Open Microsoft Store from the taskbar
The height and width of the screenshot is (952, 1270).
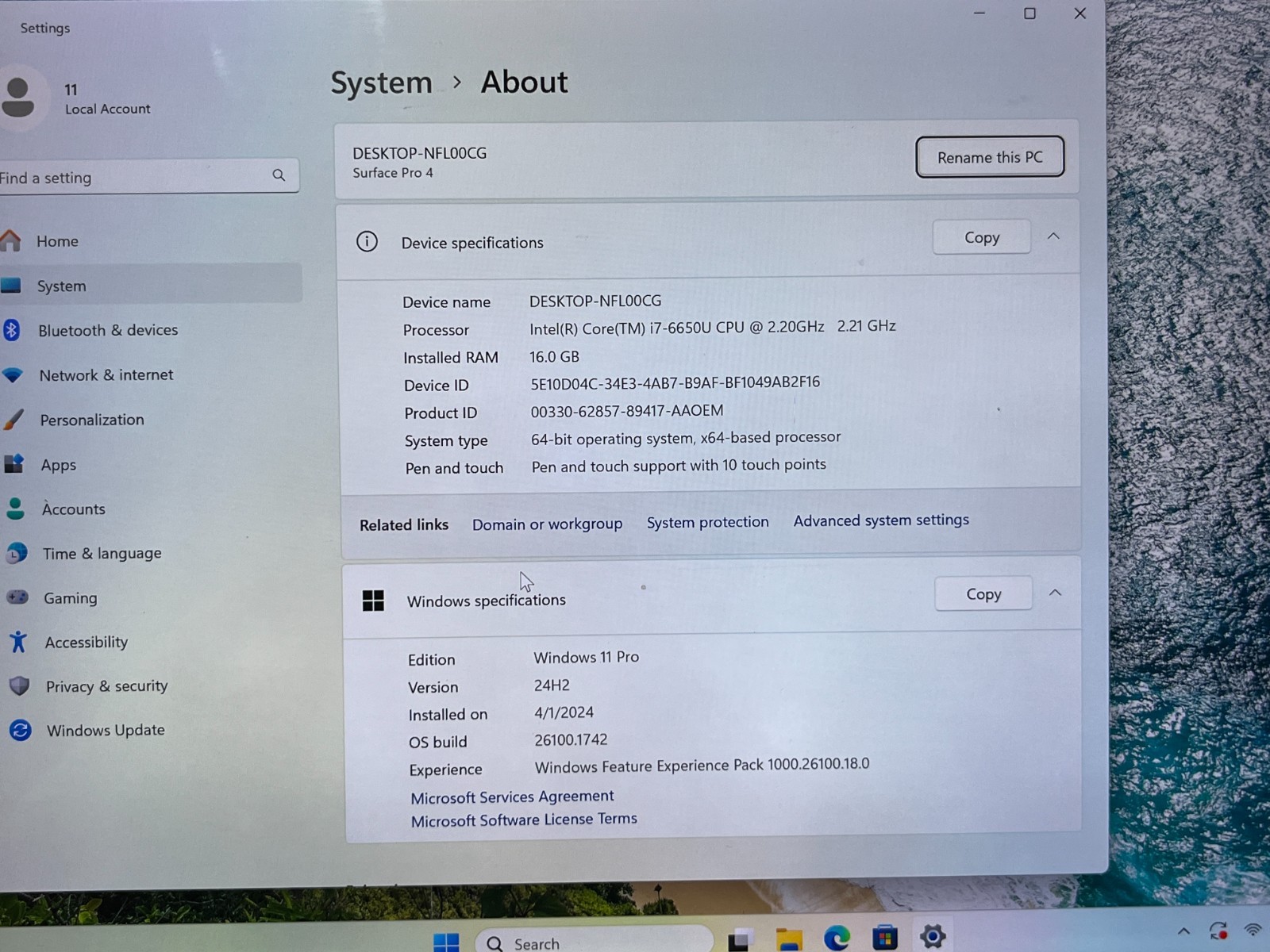pos(884,938)
